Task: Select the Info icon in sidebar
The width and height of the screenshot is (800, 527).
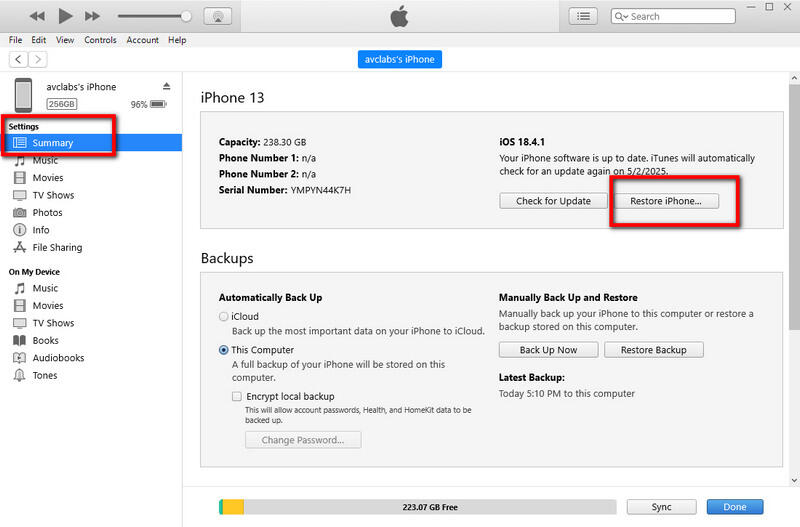Action: (19, 230)
